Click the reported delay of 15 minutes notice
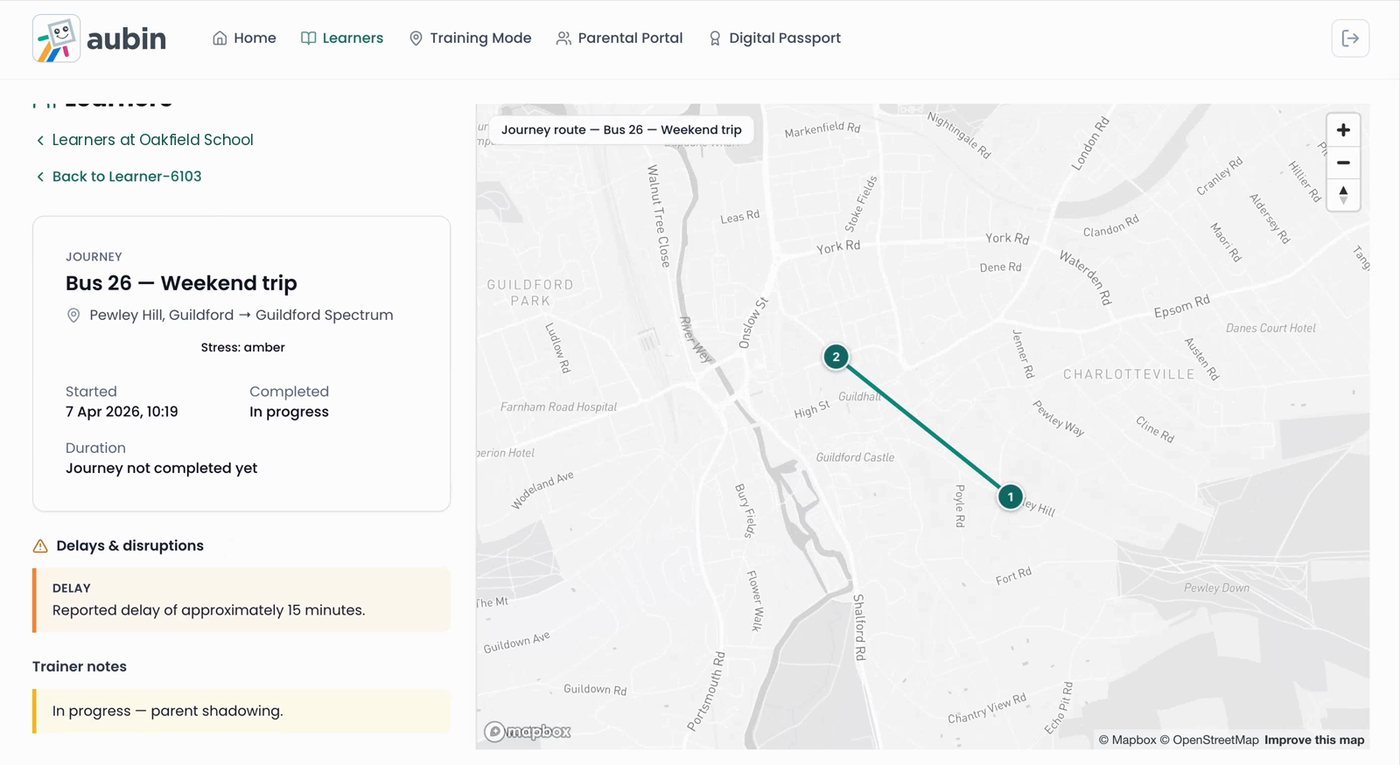1400x765 pixels. (x=241, y=600)
